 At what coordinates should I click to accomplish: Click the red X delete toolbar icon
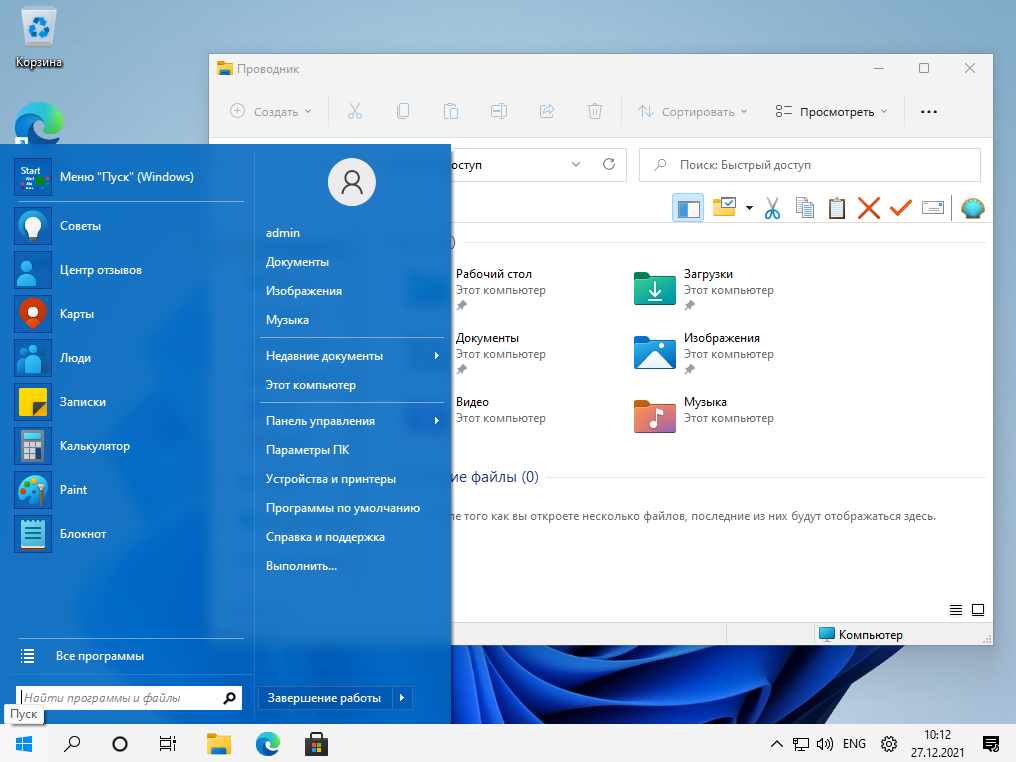coord(869,208)
